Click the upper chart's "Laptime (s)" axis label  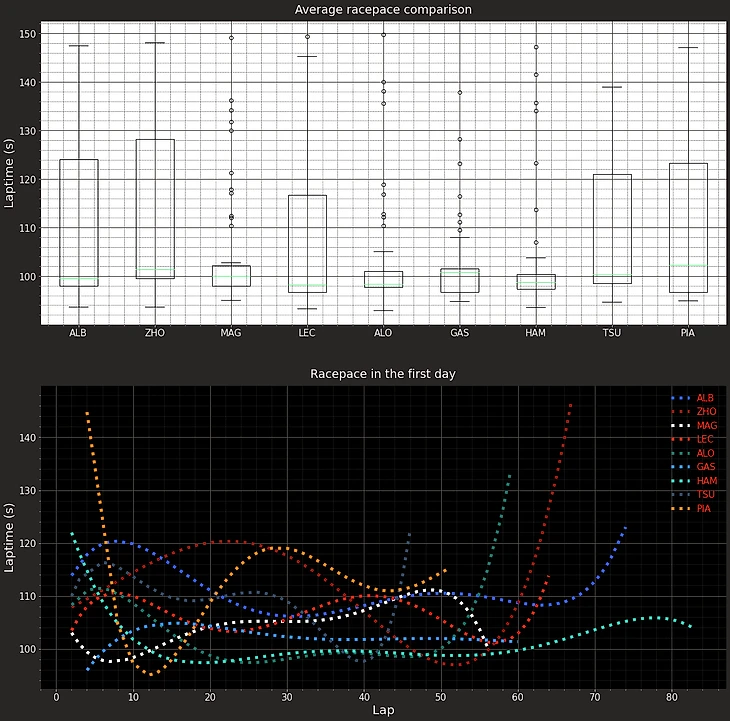coord(10,172)
